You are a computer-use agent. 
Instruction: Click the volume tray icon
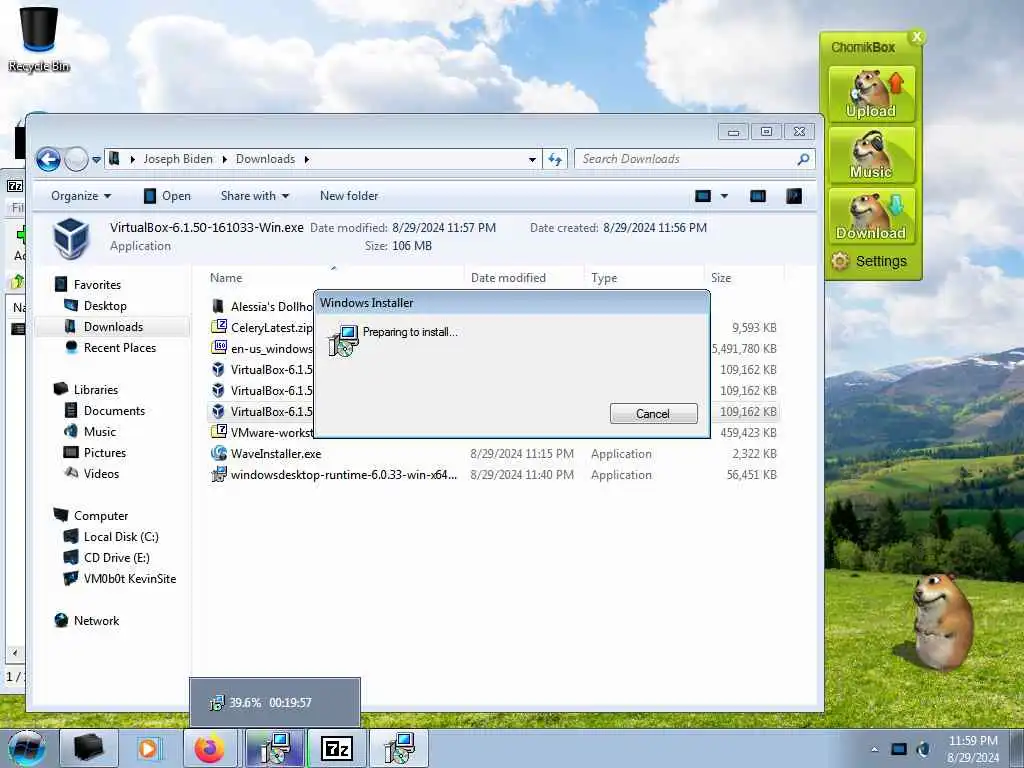(923, 749)
